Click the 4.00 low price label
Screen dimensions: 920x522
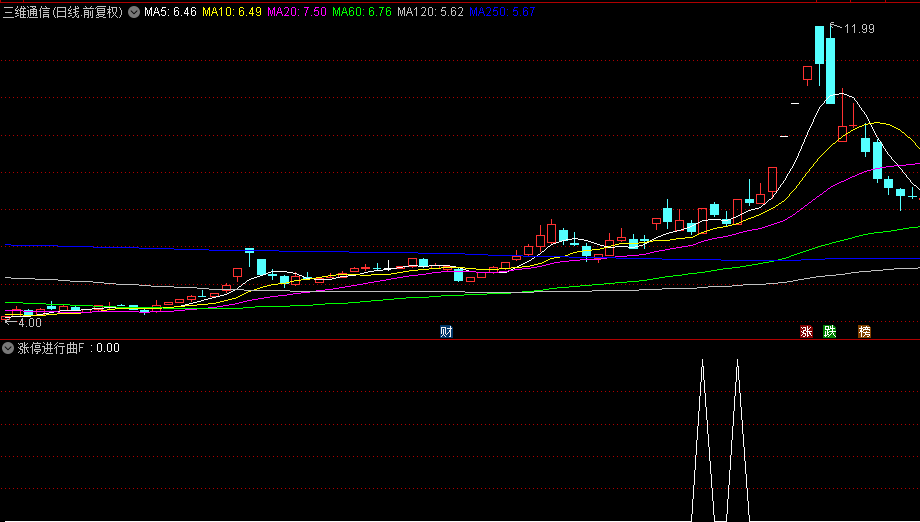[28, 323]
